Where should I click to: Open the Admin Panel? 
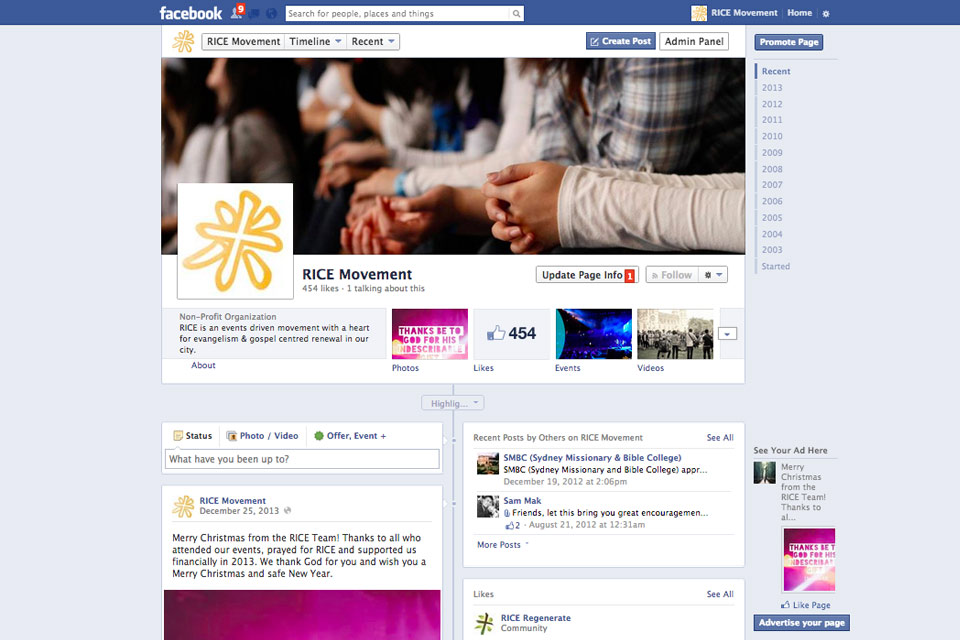point(694,41)
